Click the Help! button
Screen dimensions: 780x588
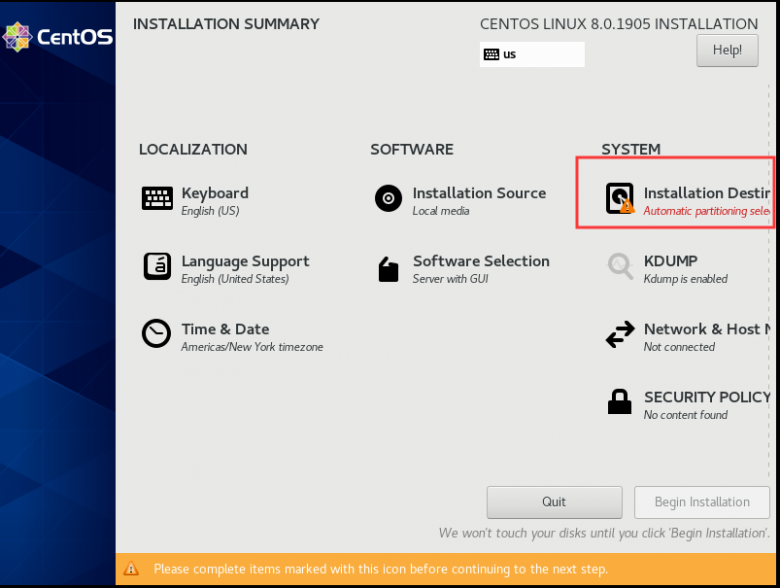coord(727,50)
